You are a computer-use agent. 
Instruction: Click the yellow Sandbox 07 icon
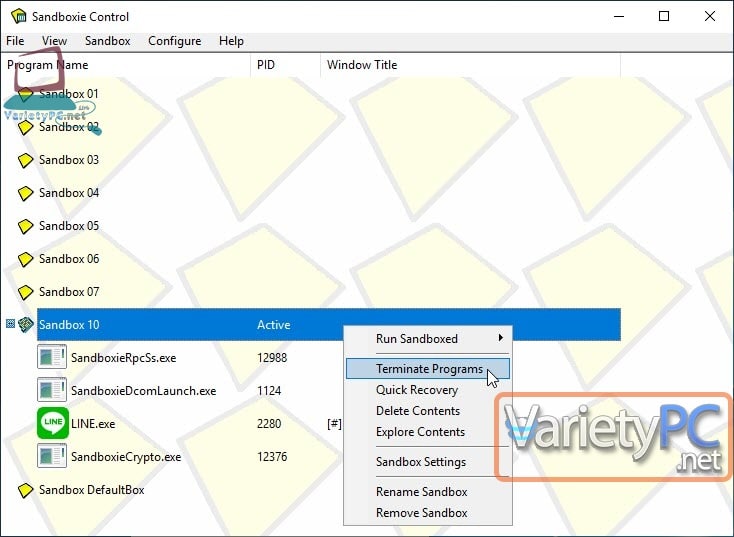pos(25,292)
